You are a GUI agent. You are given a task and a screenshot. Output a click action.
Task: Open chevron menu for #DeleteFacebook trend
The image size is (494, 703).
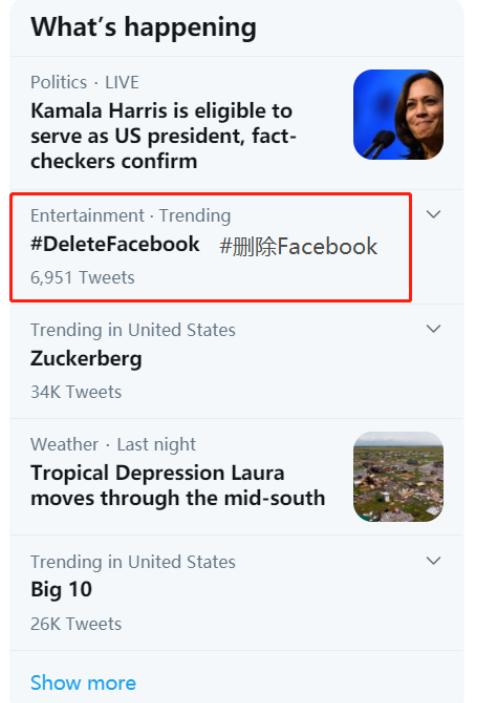[433, 214]
